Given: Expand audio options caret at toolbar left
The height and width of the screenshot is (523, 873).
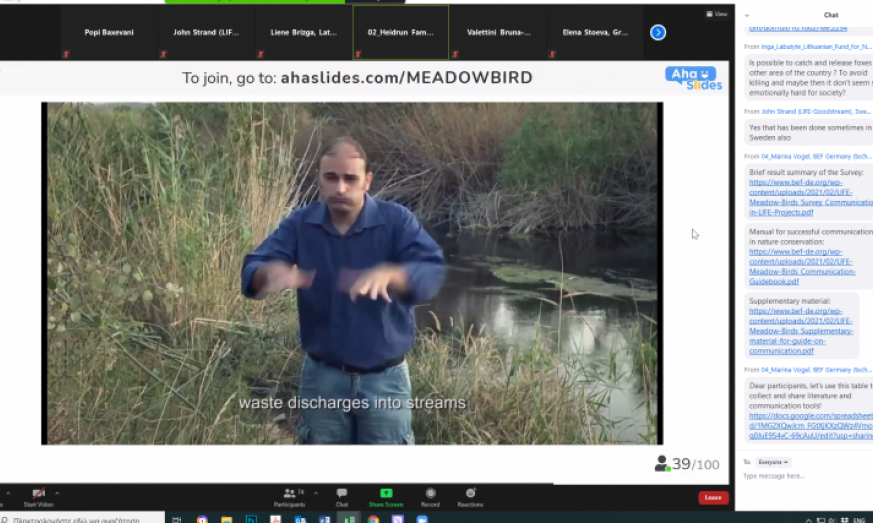Looking at the screenshot, I should 8,493.
